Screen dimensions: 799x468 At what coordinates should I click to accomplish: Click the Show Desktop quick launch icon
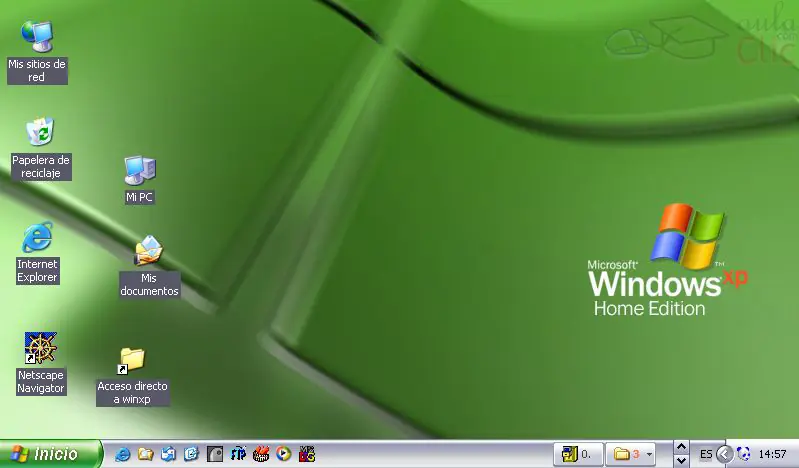pyautogui.click(x=192, y=454)
